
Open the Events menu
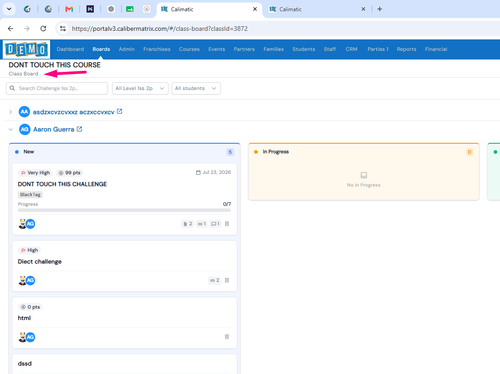pos(217,49)
